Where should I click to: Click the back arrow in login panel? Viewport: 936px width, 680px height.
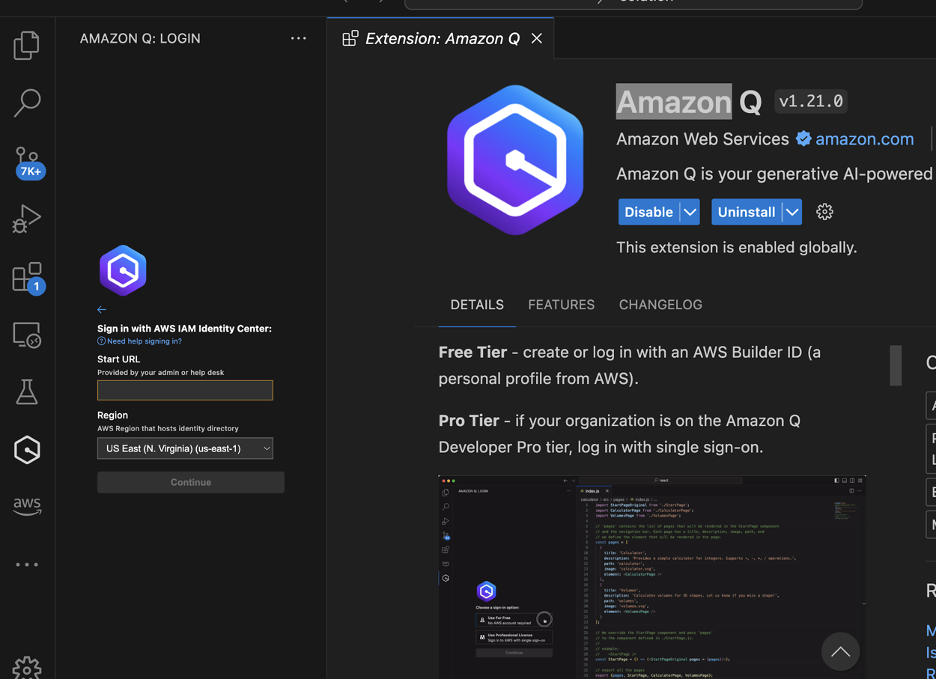tap(101, 309)
